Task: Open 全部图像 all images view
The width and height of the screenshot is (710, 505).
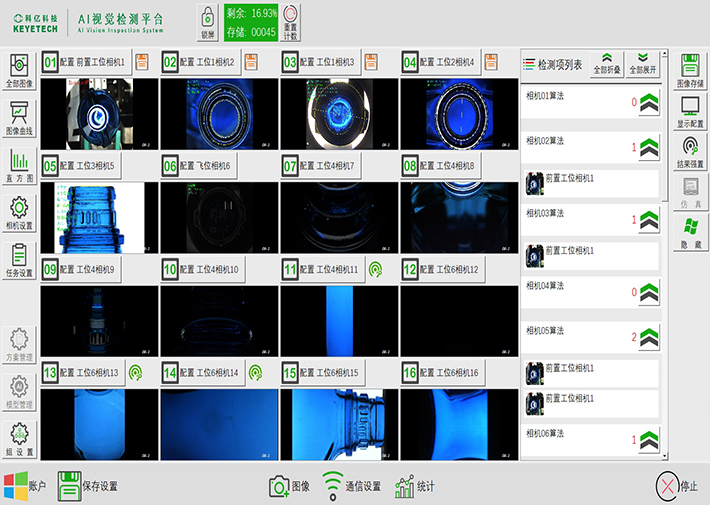Action: (19, 73)
